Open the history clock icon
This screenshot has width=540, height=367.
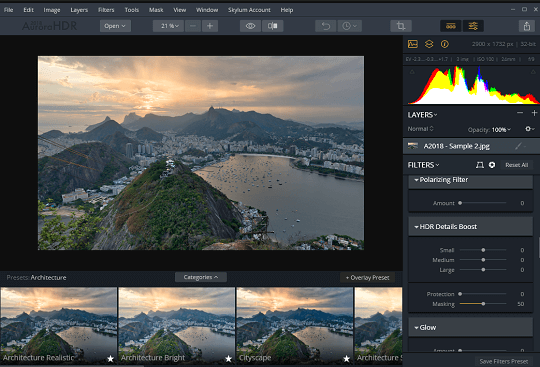point(350,26)
